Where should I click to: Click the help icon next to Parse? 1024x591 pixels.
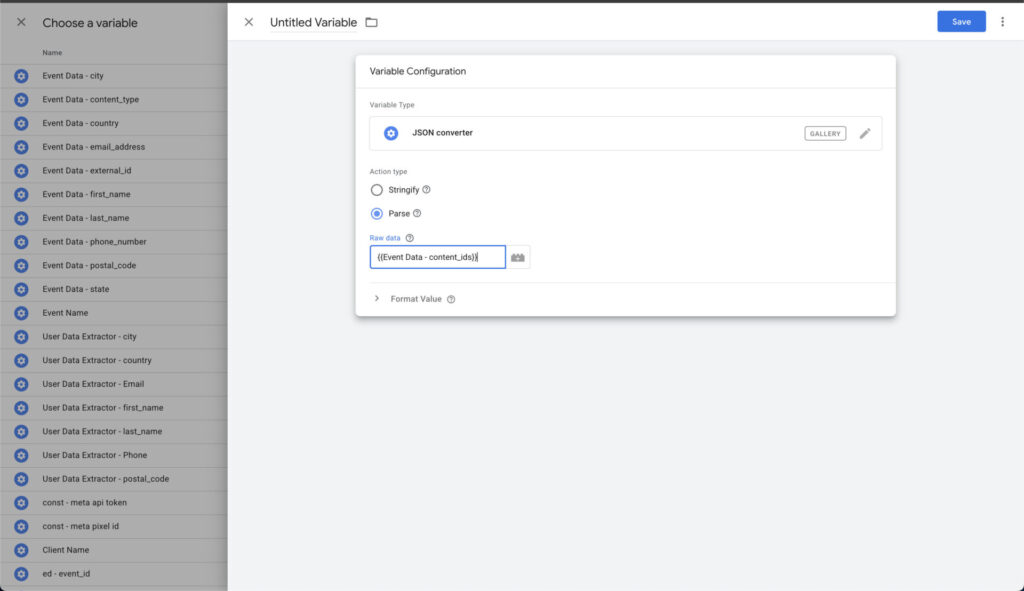point(417,213)
